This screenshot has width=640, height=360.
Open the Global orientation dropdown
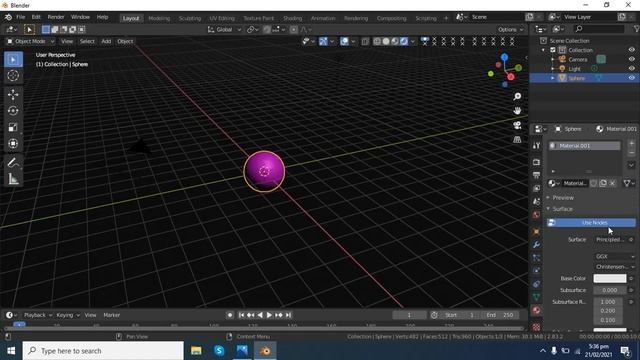point(224,29)
